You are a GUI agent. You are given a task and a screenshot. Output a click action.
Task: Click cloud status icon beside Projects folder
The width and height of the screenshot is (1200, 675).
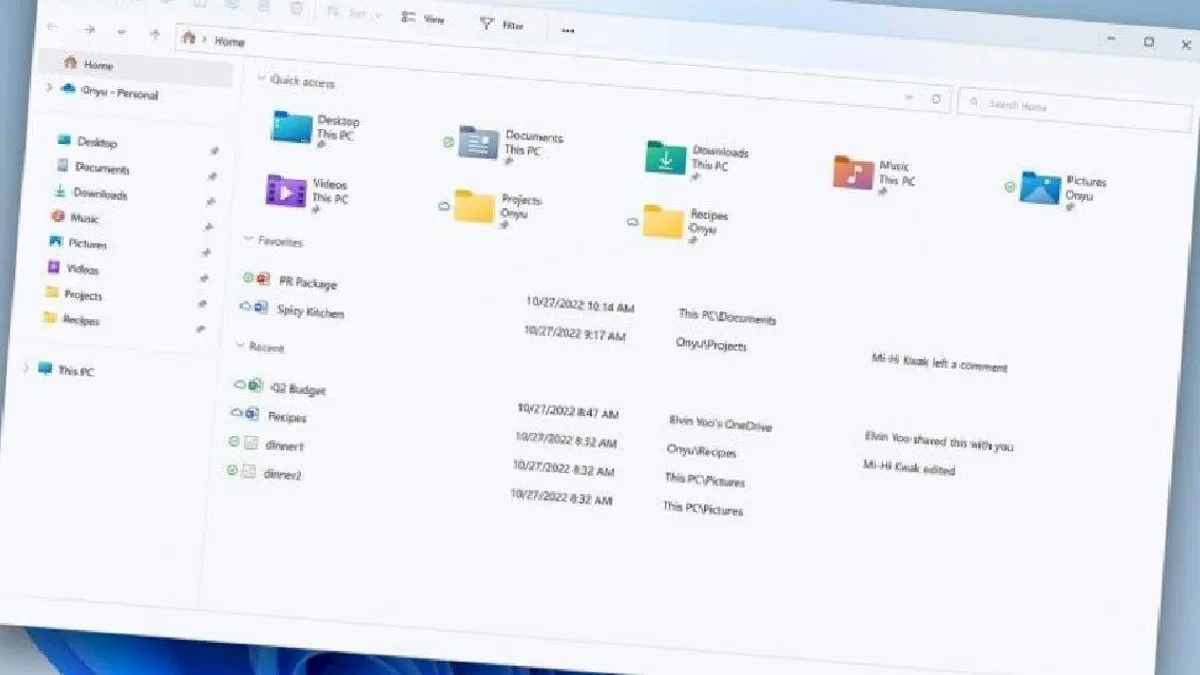[443, 205]
